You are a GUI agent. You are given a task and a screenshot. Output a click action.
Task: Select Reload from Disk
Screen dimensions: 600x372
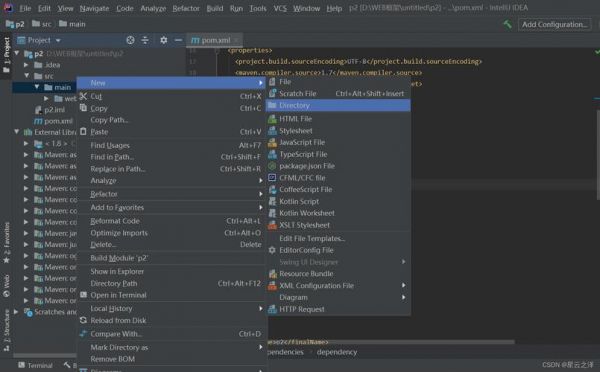pyautogui.click(x=171, y=320)
